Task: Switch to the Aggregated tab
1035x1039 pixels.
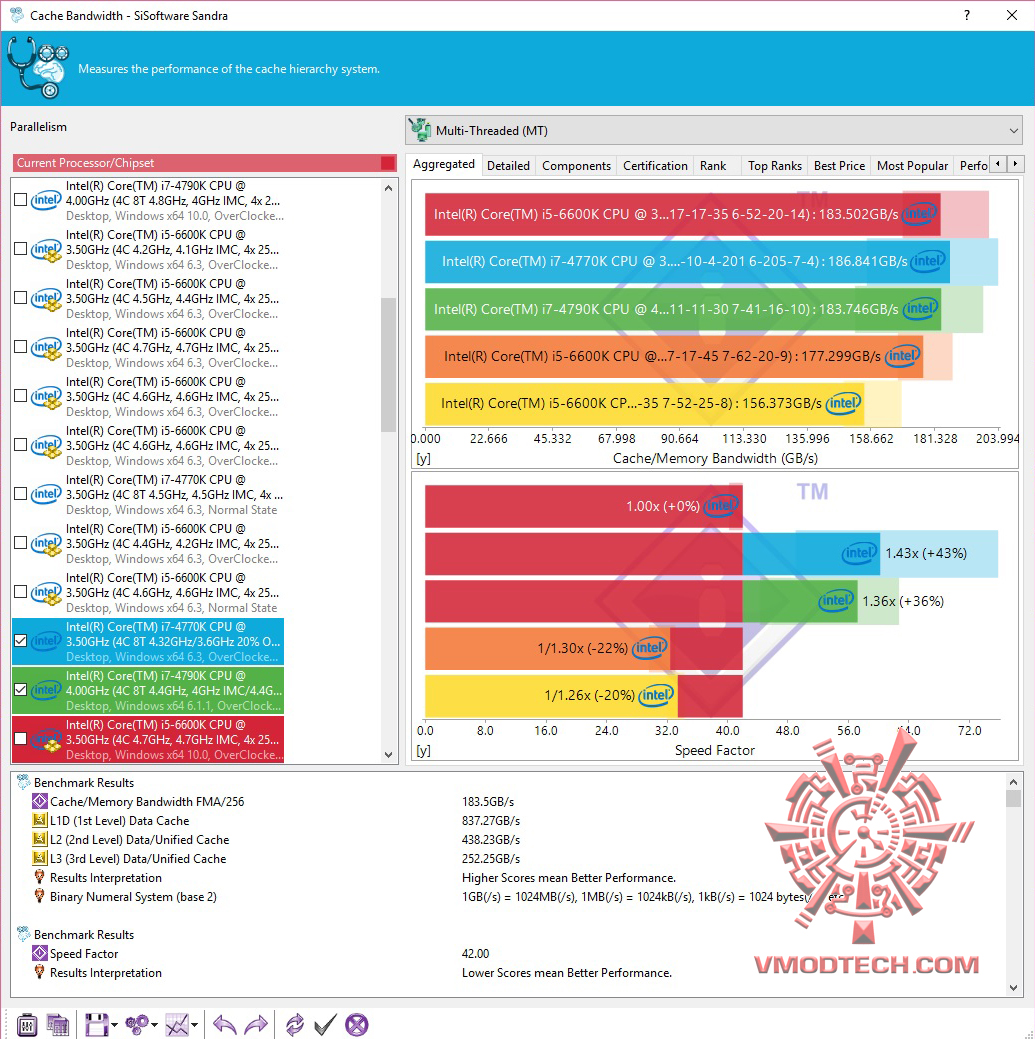Action: click(x=443, y=164)
